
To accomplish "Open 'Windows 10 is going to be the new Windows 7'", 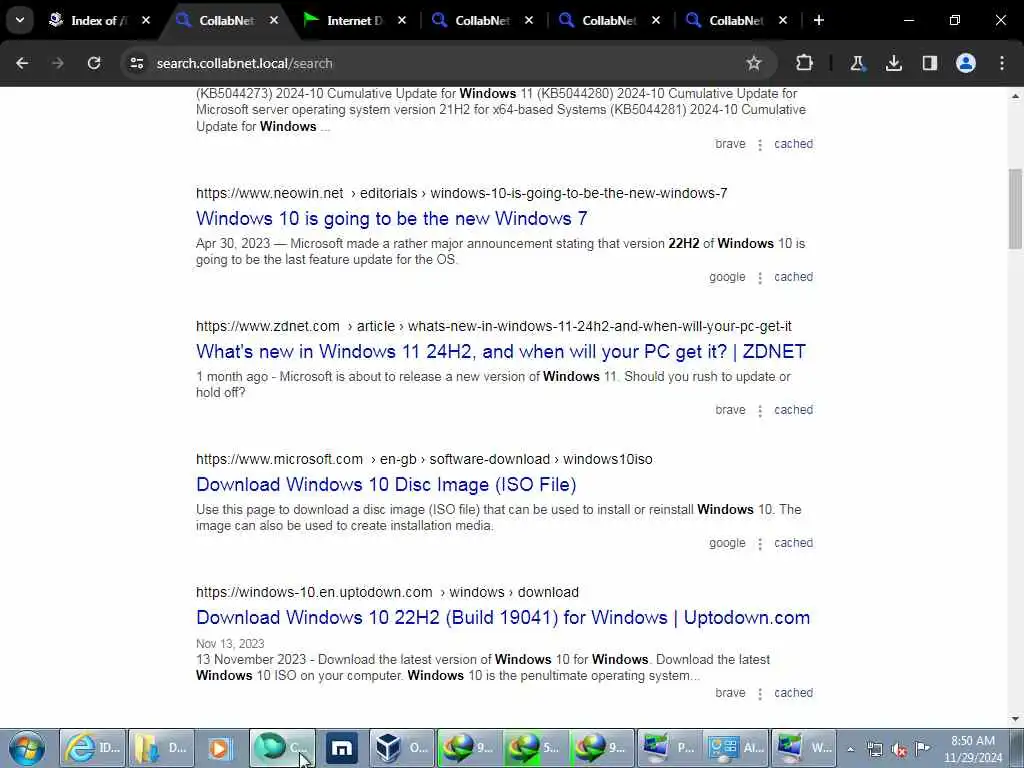I will click(391, 218).
